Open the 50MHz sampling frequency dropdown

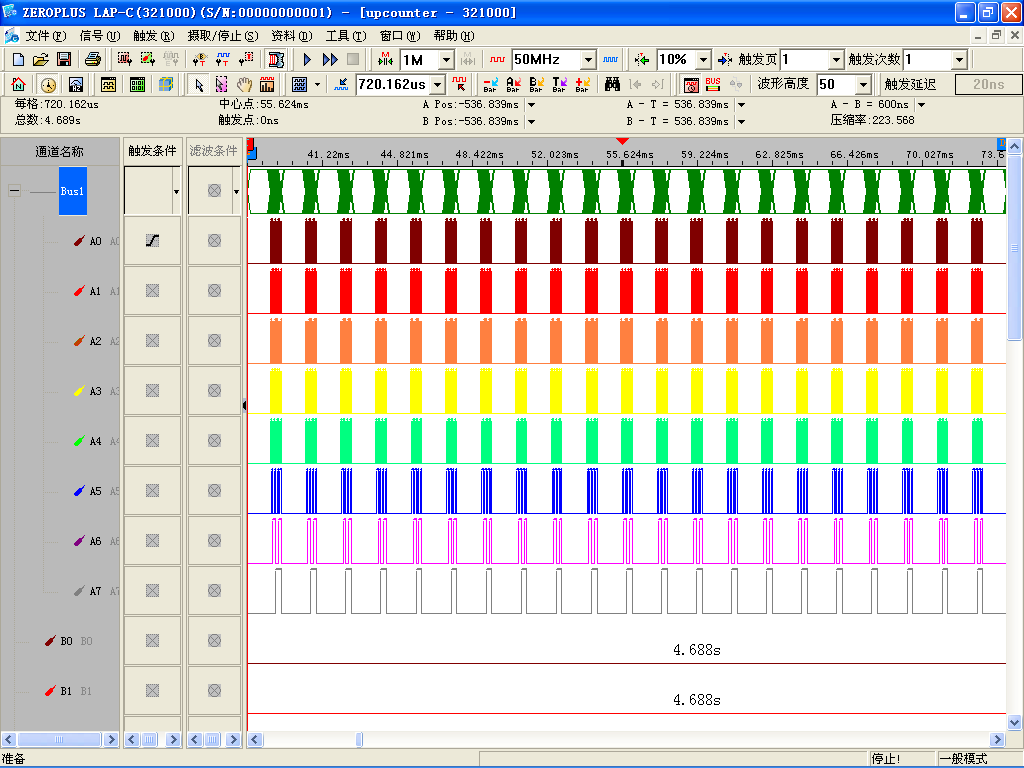(588, 60)
